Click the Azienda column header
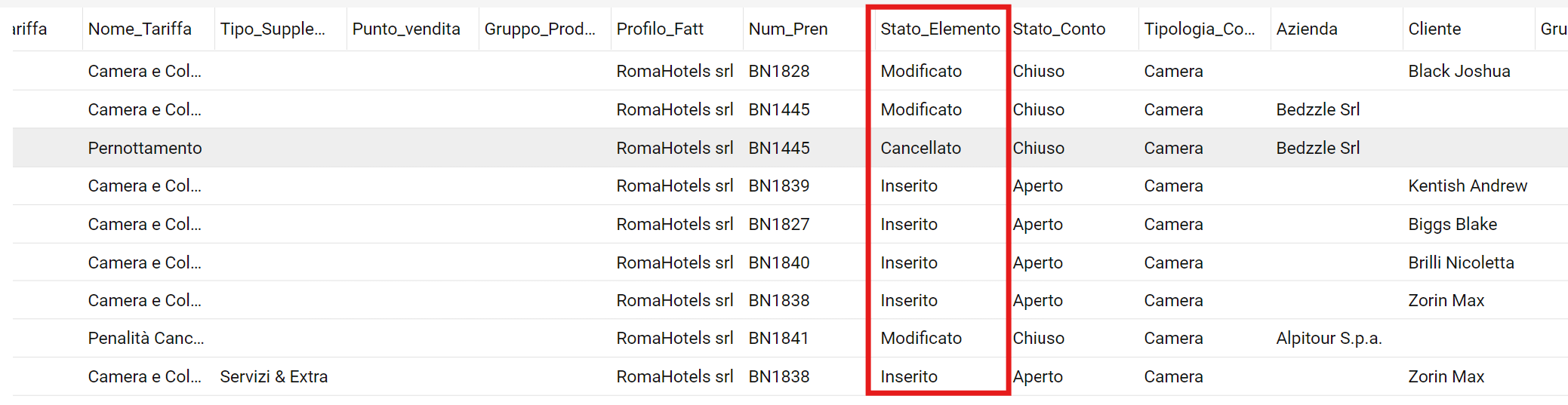Screen dimensions: 1568x405 coord(1307,29)
